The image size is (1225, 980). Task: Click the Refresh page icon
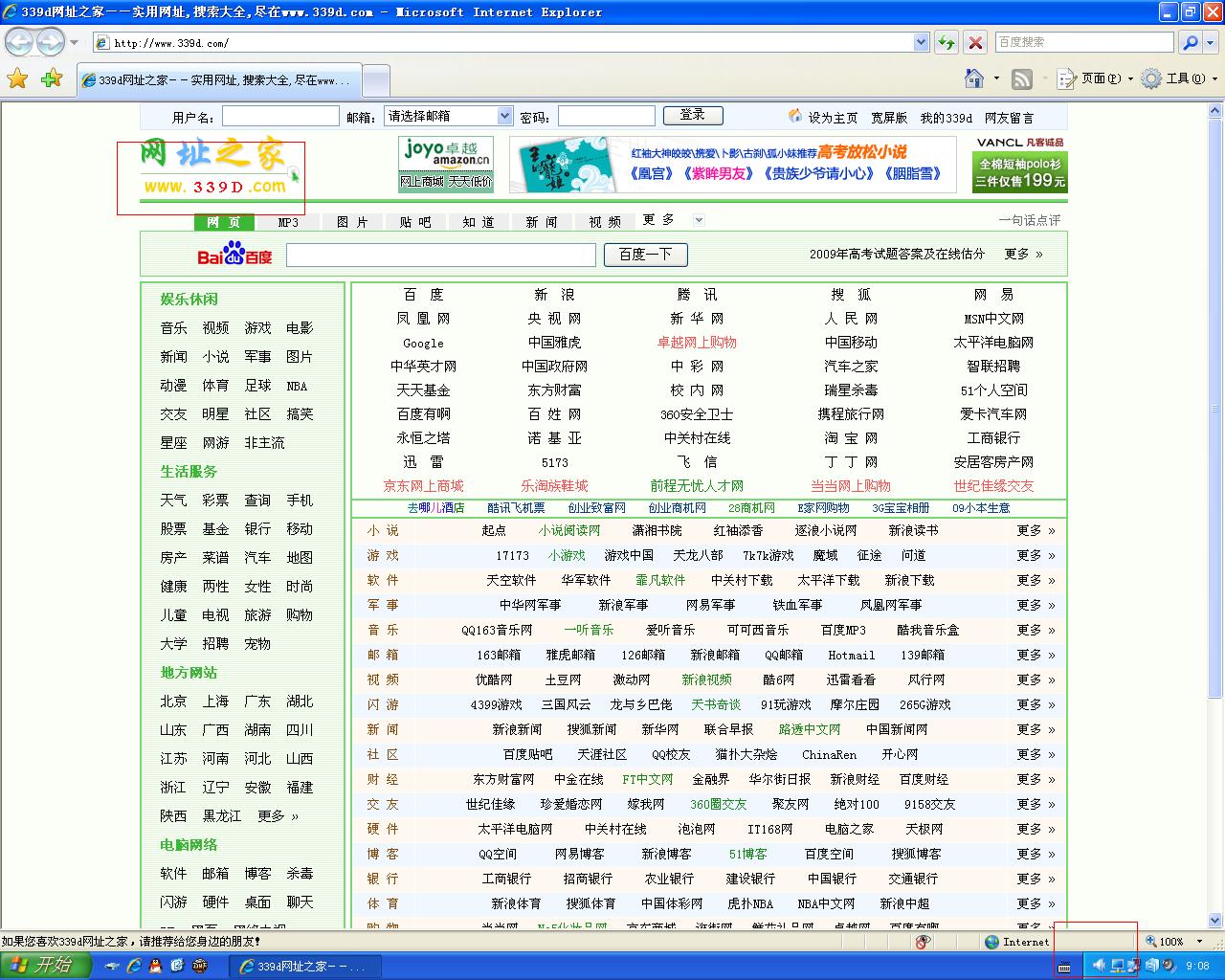(x=946, y=42)
